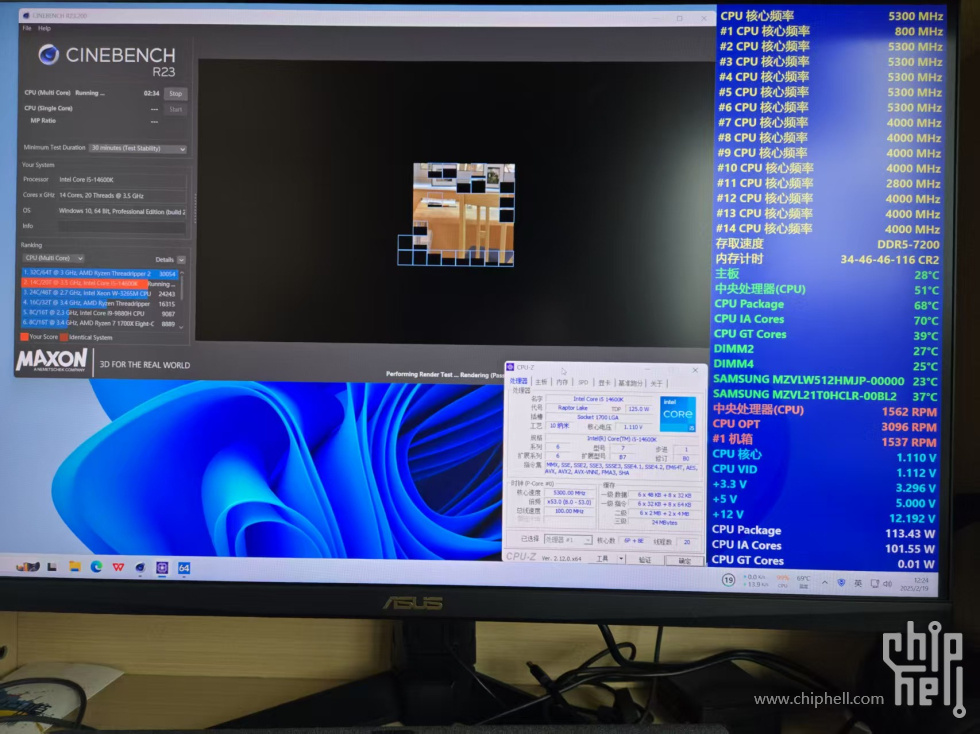This screenshot has width=980, height=734.
Task: Open the 工具 dropdown arrow in CPU-Z
Action: [x=621, y=559]
